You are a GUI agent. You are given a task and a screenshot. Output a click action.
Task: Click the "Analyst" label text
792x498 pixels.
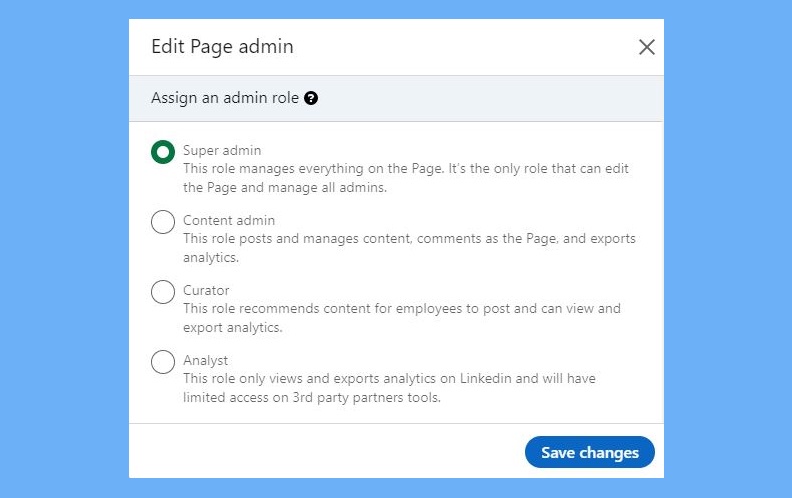pyautogui.click(x=205, y=361)
